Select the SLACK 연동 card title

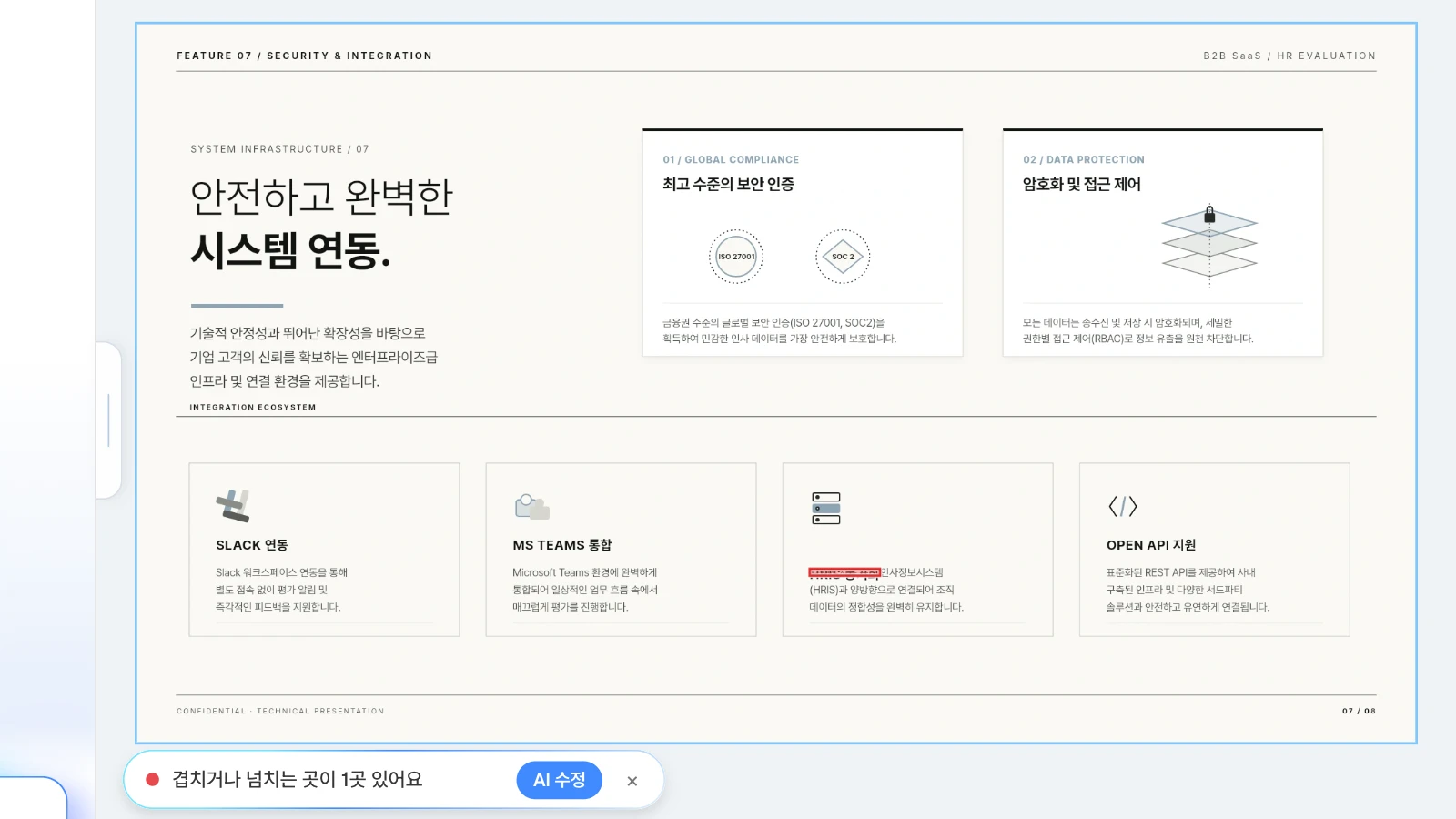252,545
